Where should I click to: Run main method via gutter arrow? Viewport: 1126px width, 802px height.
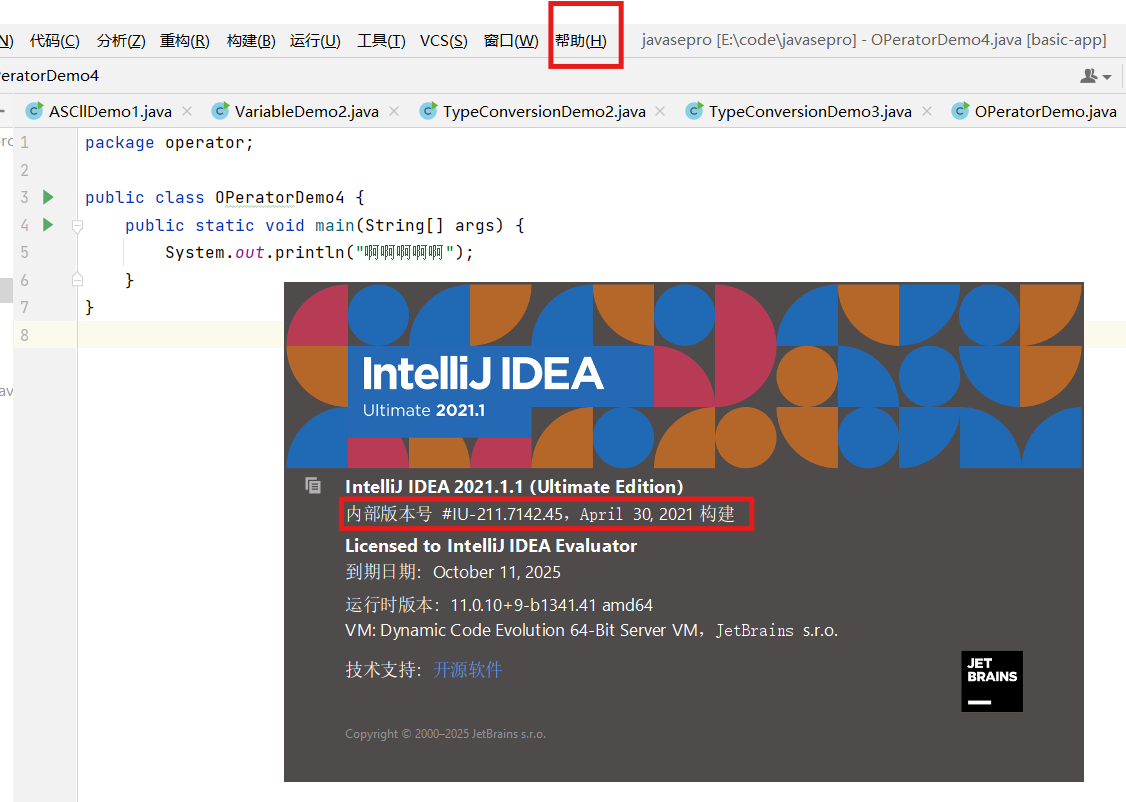click(x=48, y=225)
